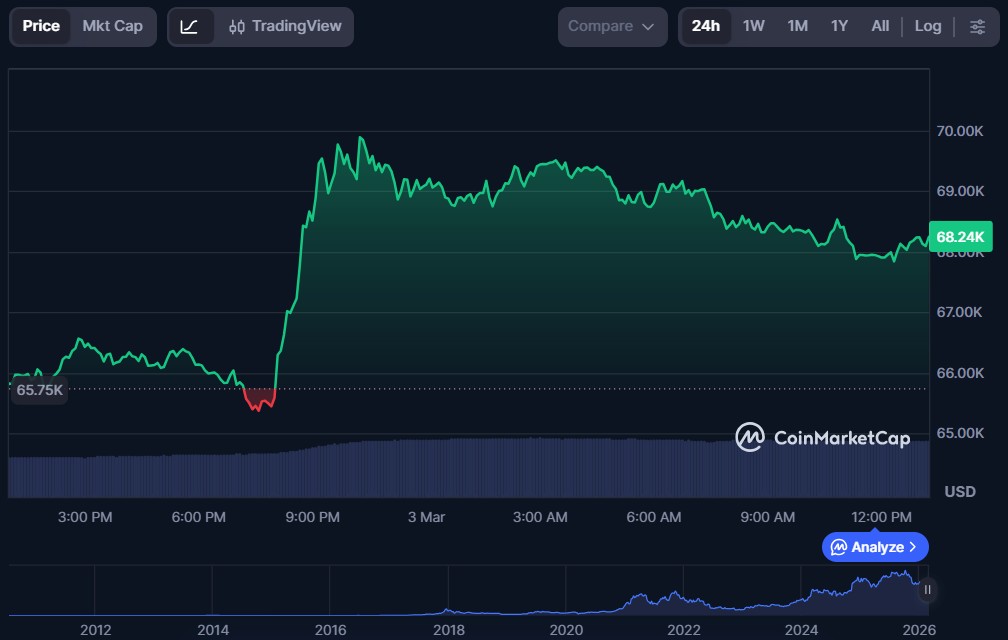Choose the All time range
The image size is (1008, 640).
coord(880,26)
